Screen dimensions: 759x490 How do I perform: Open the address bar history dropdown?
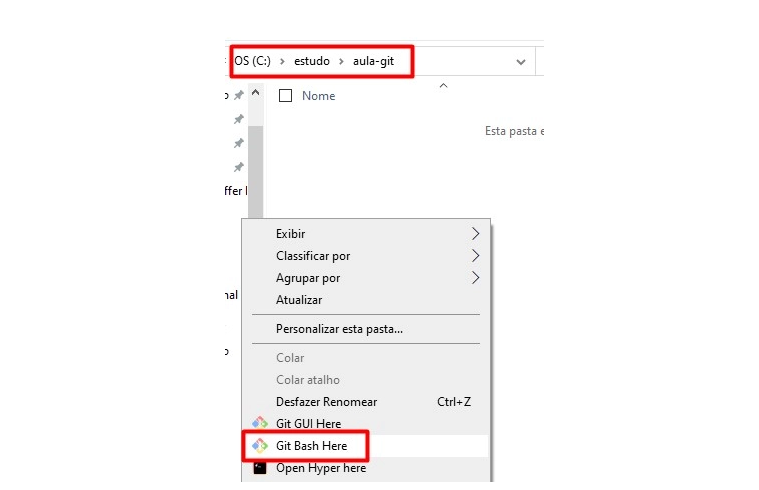521,62
